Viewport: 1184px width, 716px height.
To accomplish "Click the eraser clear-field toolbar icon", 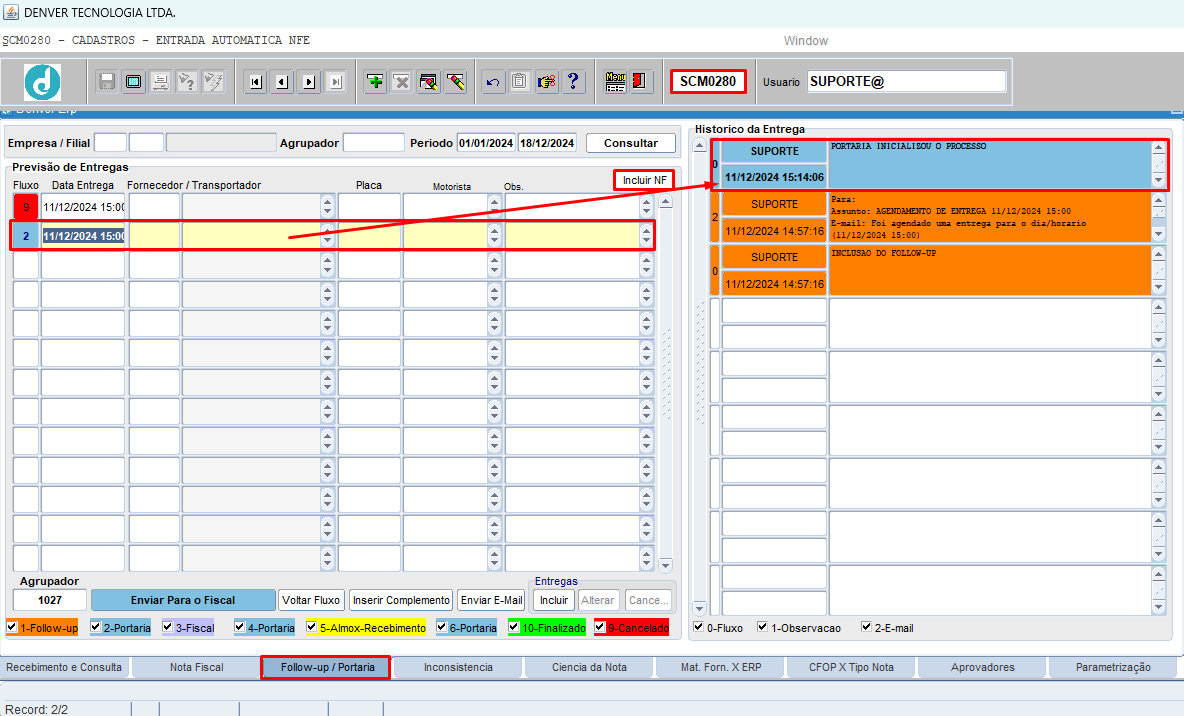I will point(455,82).
